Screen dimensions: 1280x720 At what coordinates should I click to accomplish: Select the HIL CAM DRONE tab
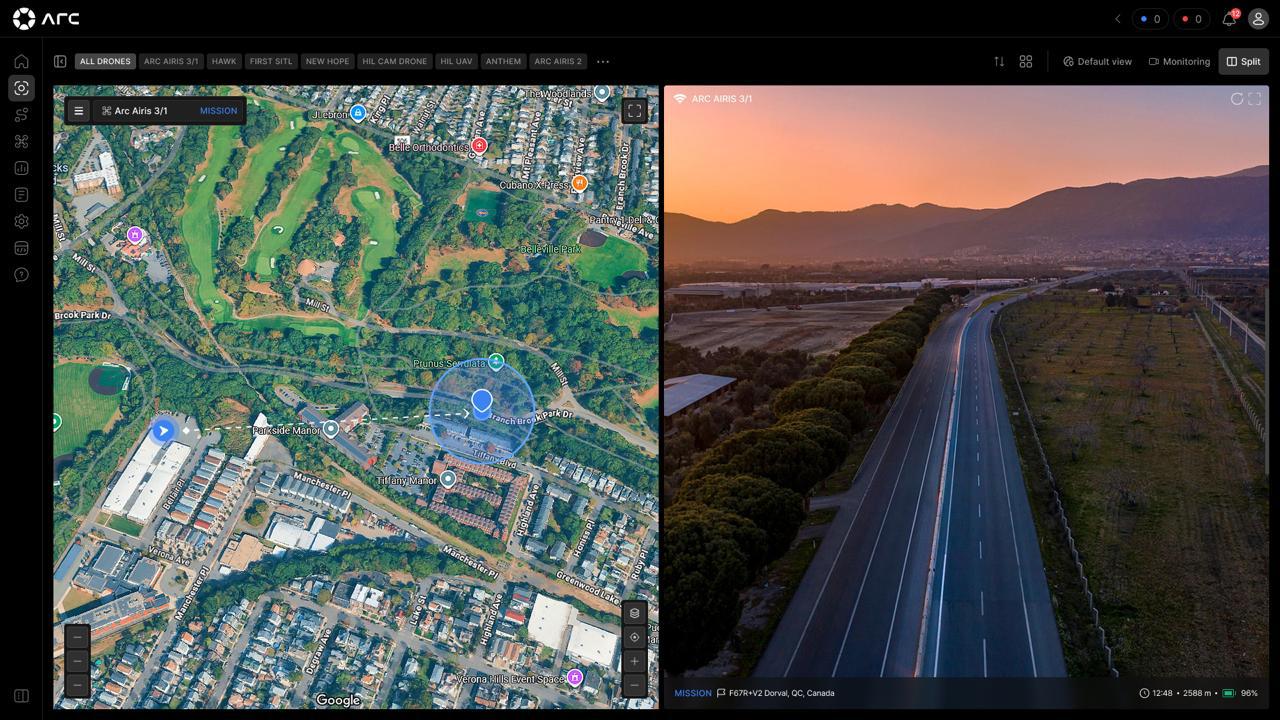click(395, 61)
